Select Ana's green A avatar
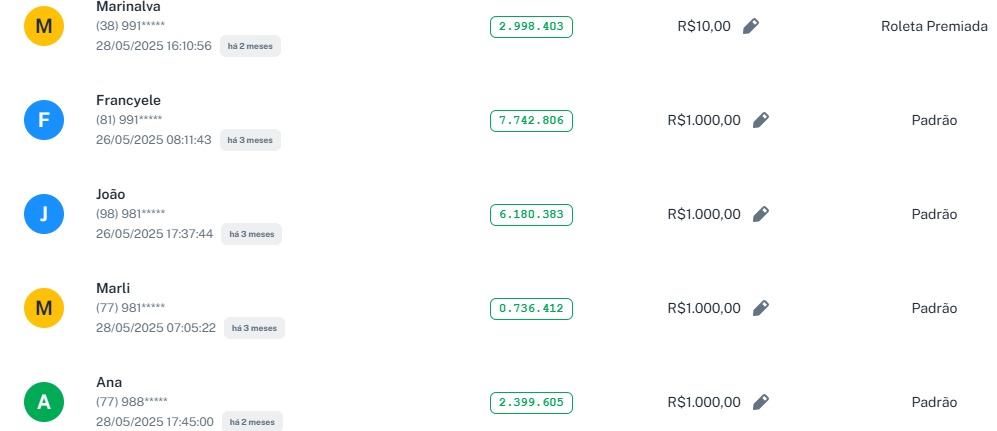This screenshot has height=431, width=997. pos(44,403)
